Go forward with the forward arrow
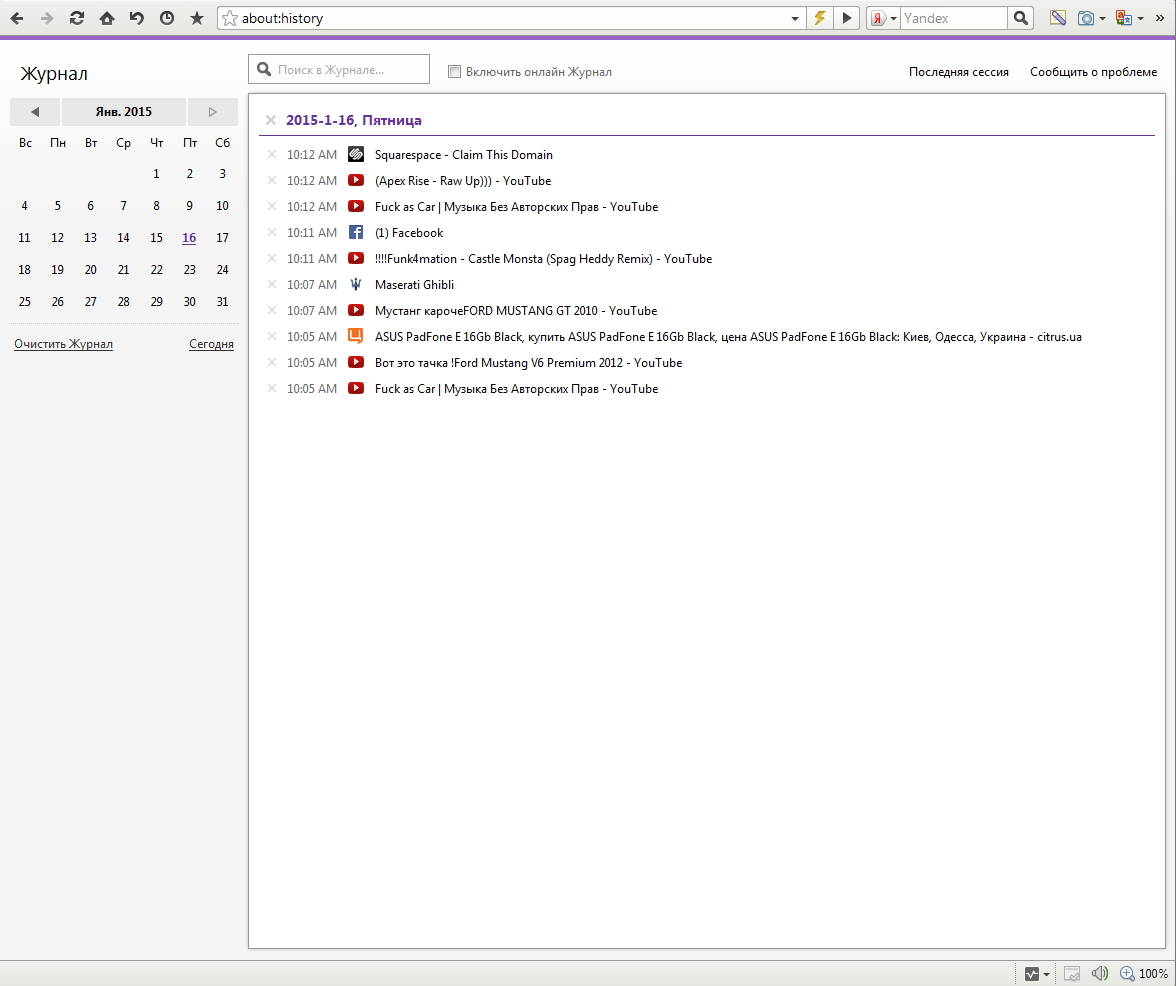The height and width of the screenshot is (986, 1176). tap(46, 18)
